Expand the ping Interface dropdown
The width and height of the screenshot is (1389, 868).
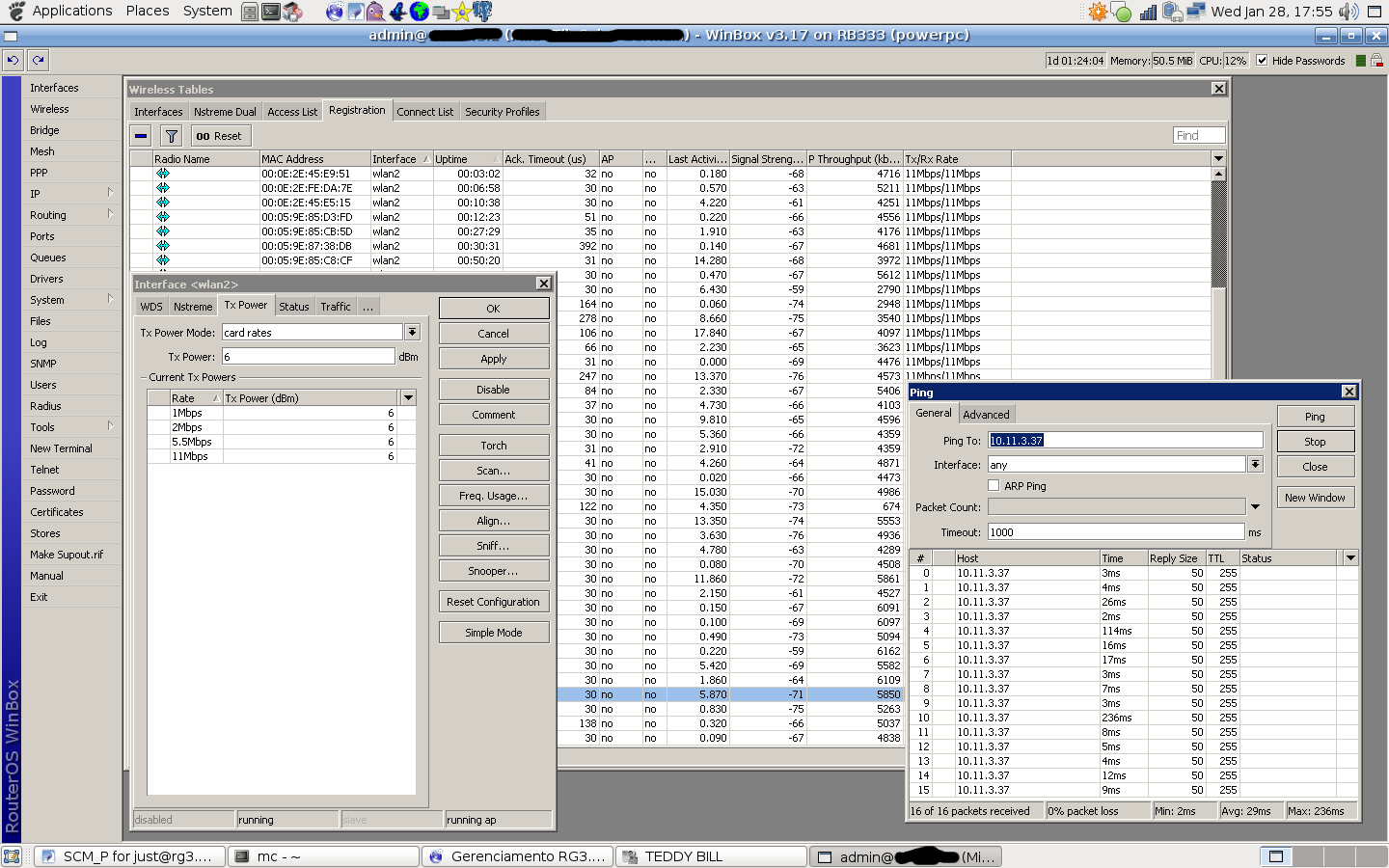click(x=1255, y=465)
